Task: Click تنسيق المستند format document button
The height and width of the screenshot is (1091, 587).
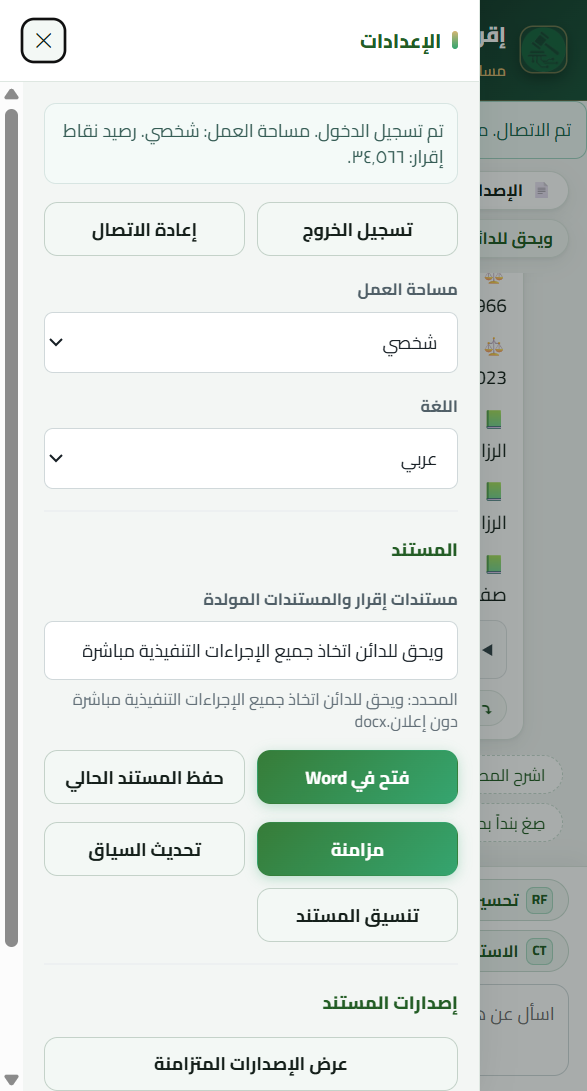Action: 357,915
